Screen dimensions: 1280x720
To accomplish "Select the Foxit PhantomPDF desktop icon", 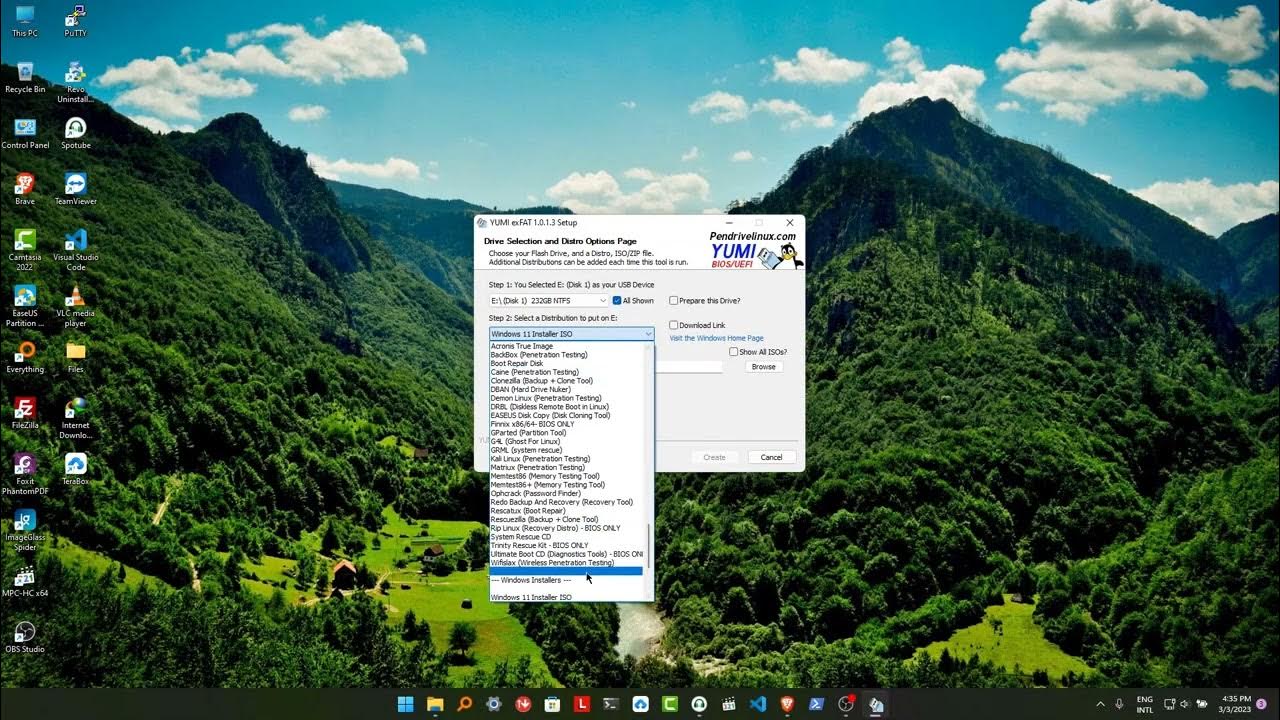I will [25, 474].
